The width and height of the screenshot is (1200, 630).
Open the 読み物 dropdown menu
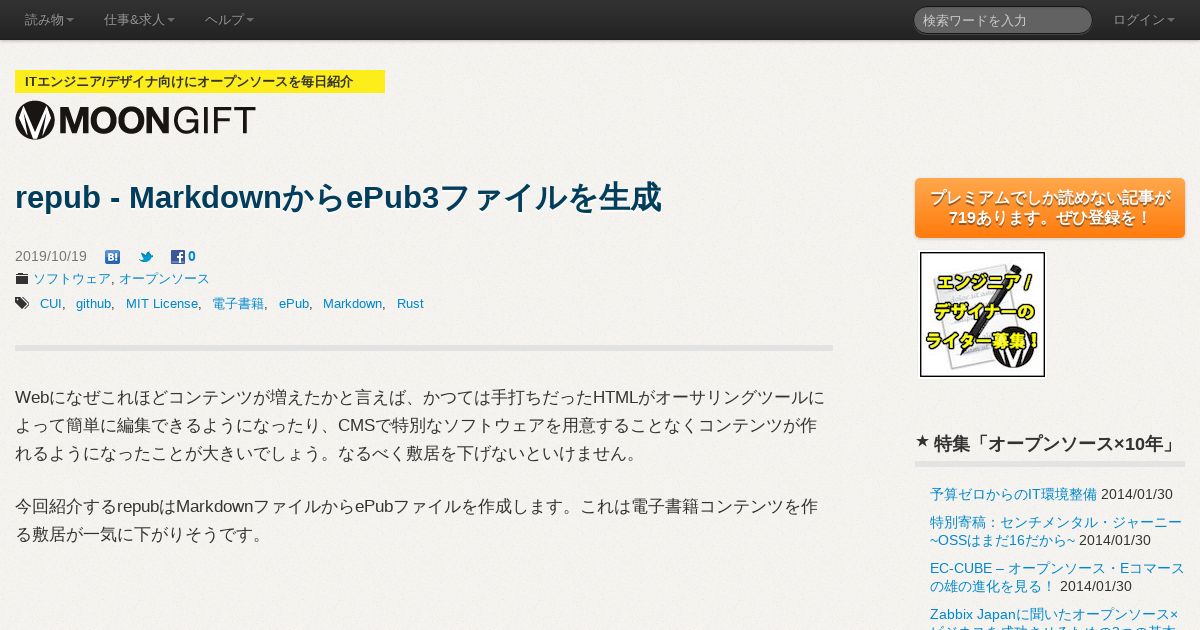click(x=49, y=20)
